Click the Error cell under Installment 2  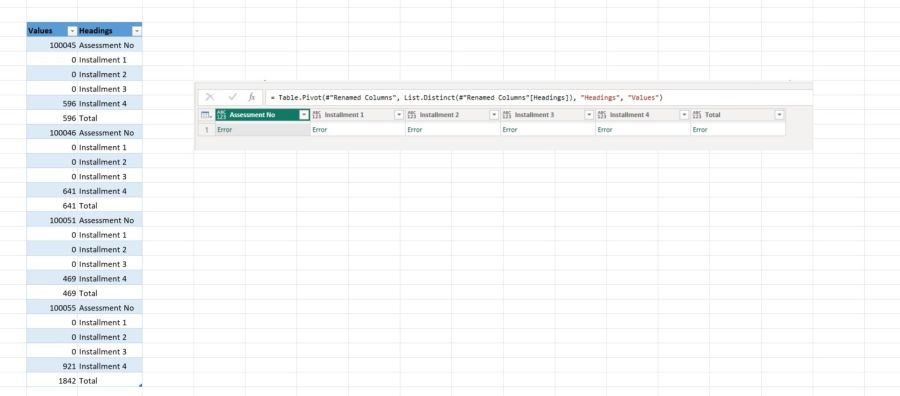tap(453, 130)
